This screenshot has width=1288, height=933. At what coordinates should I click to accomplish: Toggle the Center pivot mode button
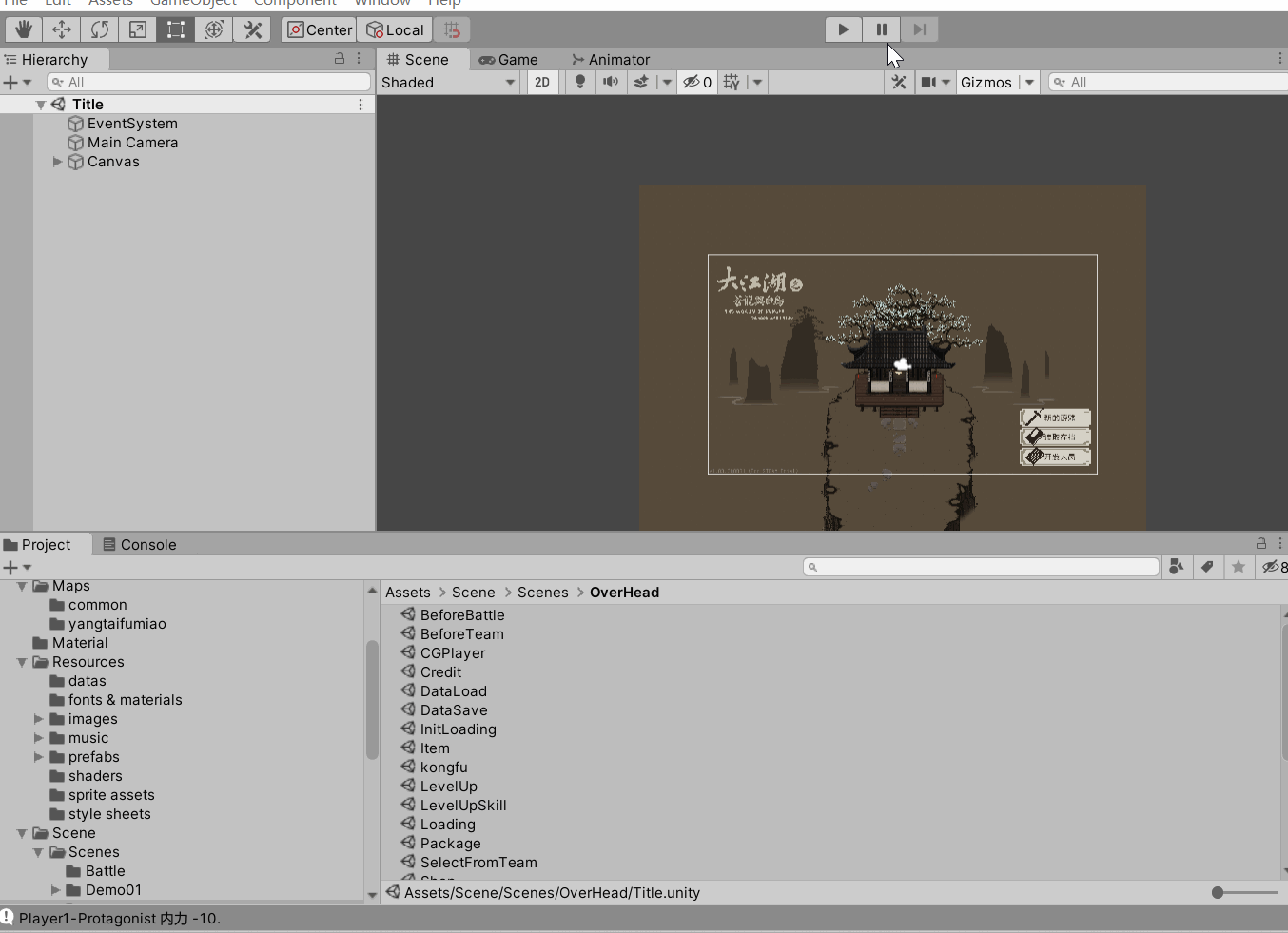point(319,29)
